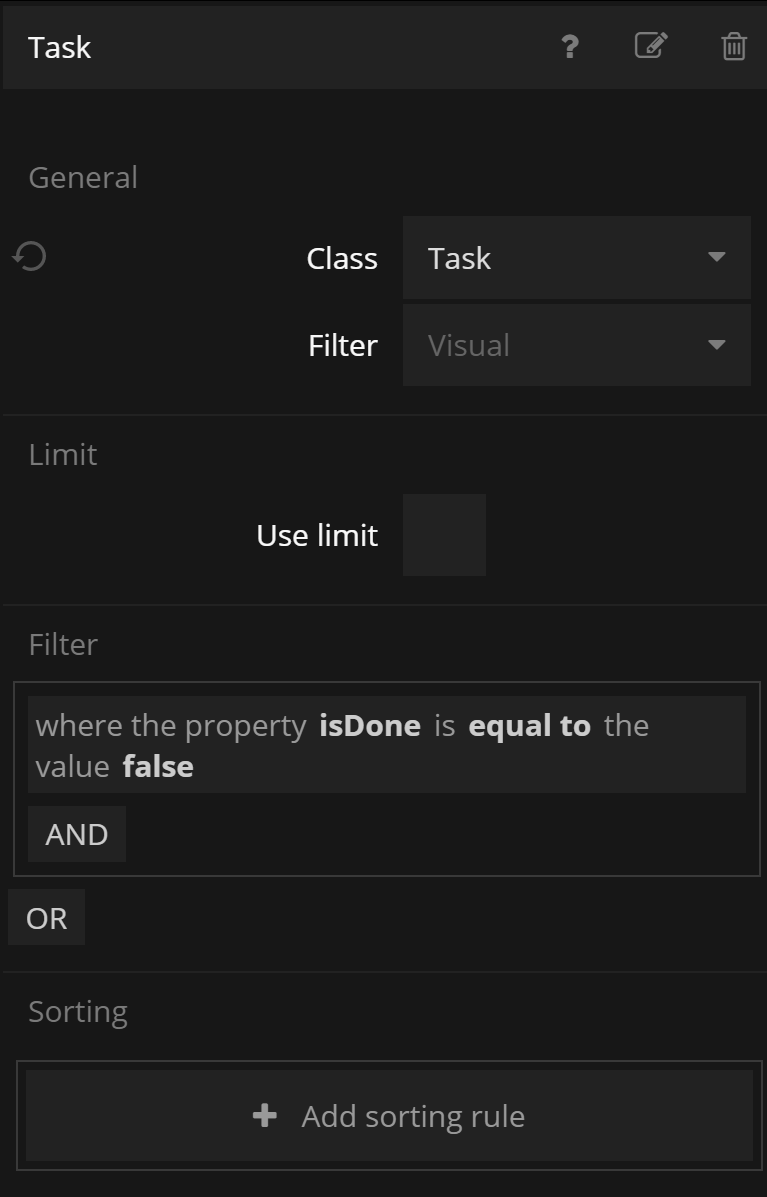The width and height of the screenshot is (767, 1197).
Task: Change the 'equal to' comparison operator
Action: pyautogui.click(x=529, y=725)
